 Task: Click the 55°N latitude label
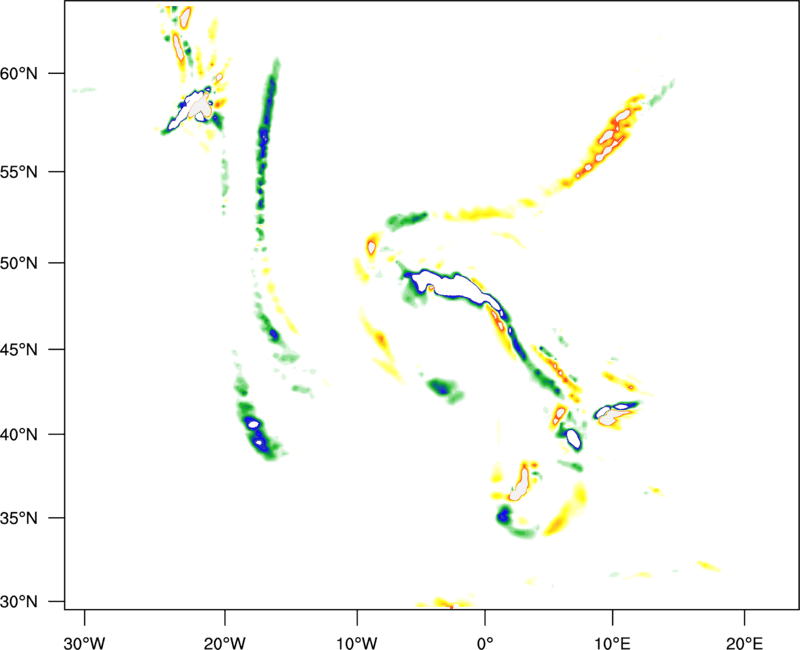click(19, 172)
